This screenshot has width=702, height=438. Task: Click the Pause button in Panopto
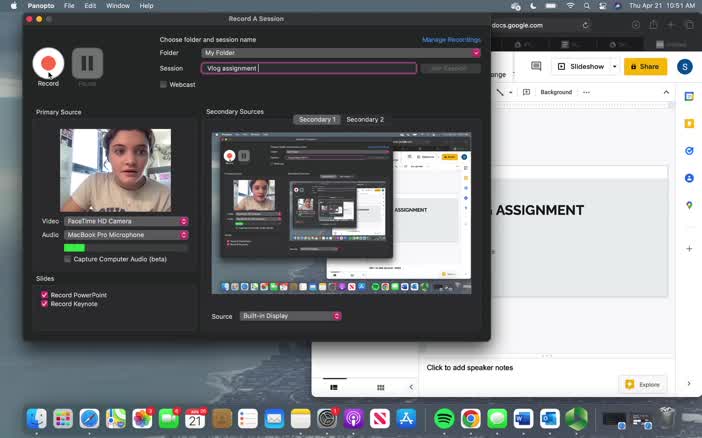pyautogui.click(x=87, y=63)
